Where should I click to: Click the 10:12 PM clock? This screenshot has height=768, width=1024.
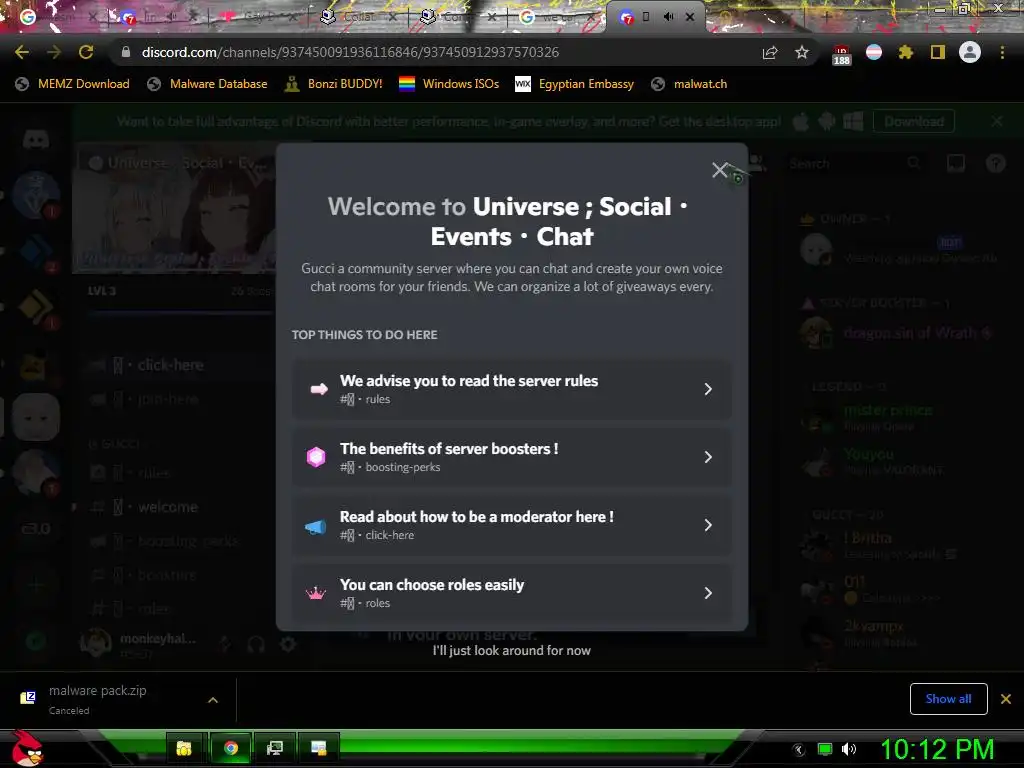pyautogui.click(x=937, y=749)
